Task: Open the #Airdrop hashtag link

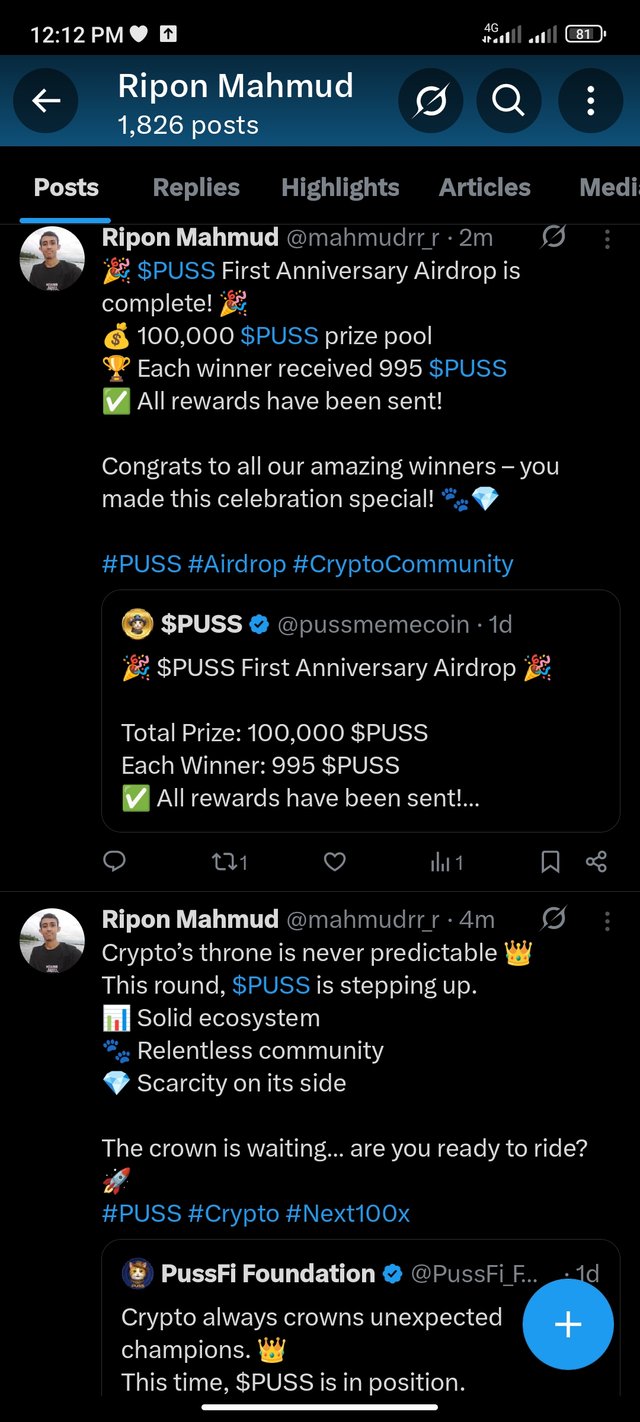Action: point(236,564)
